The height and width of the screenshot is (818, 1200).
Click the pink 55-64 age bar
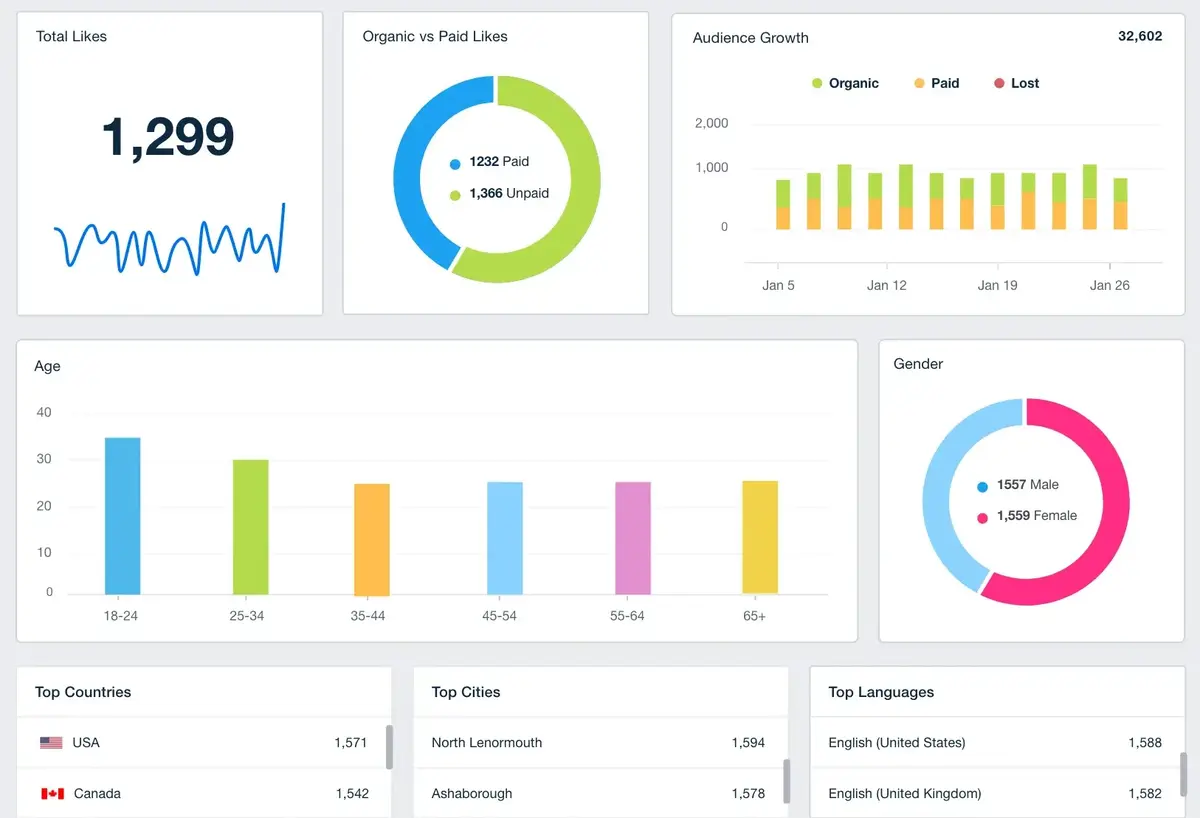[x=633, y=538]
